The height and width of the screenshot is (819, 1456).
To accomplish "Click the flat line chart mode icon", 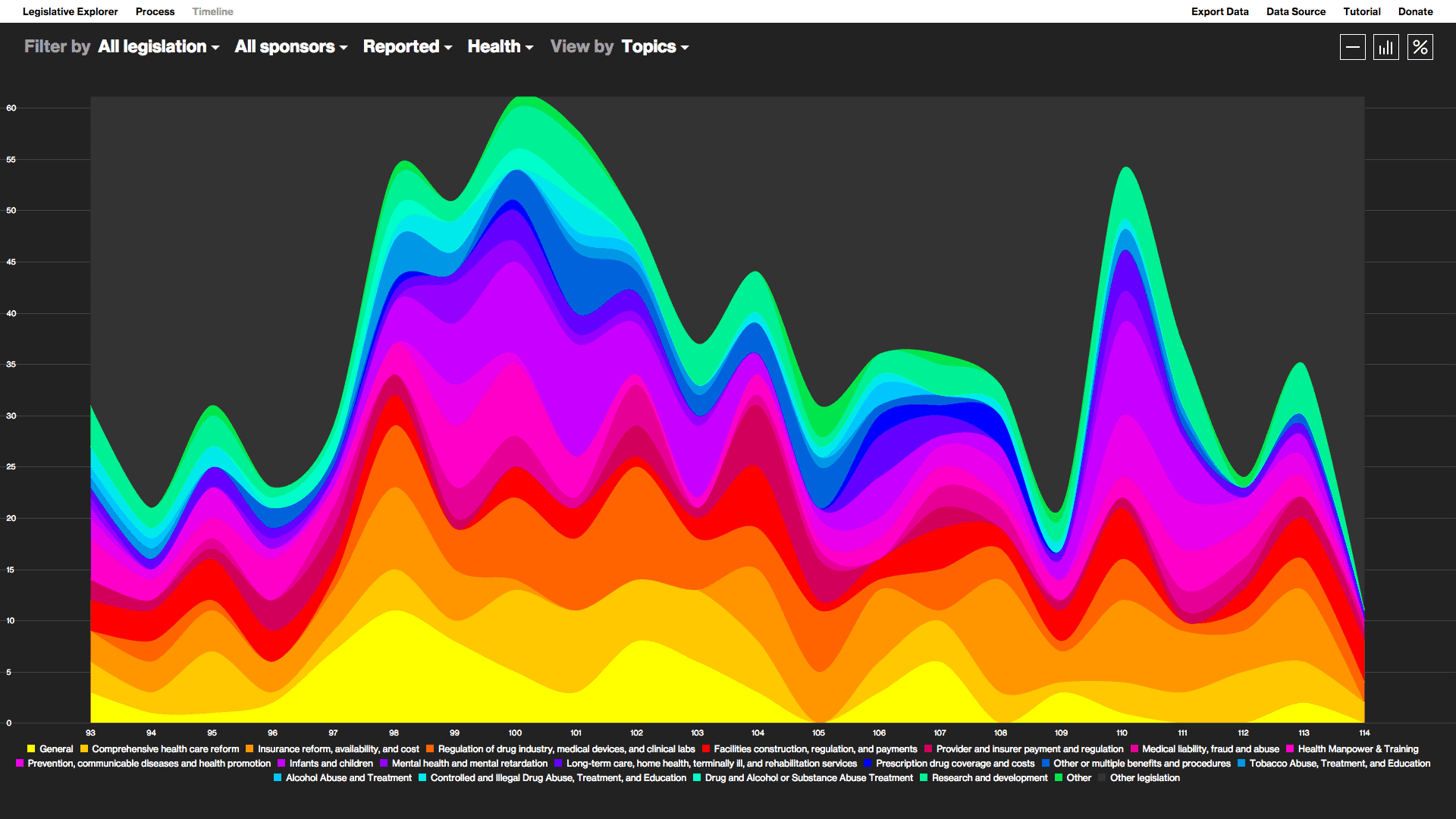I will [x=1352, y=47].
